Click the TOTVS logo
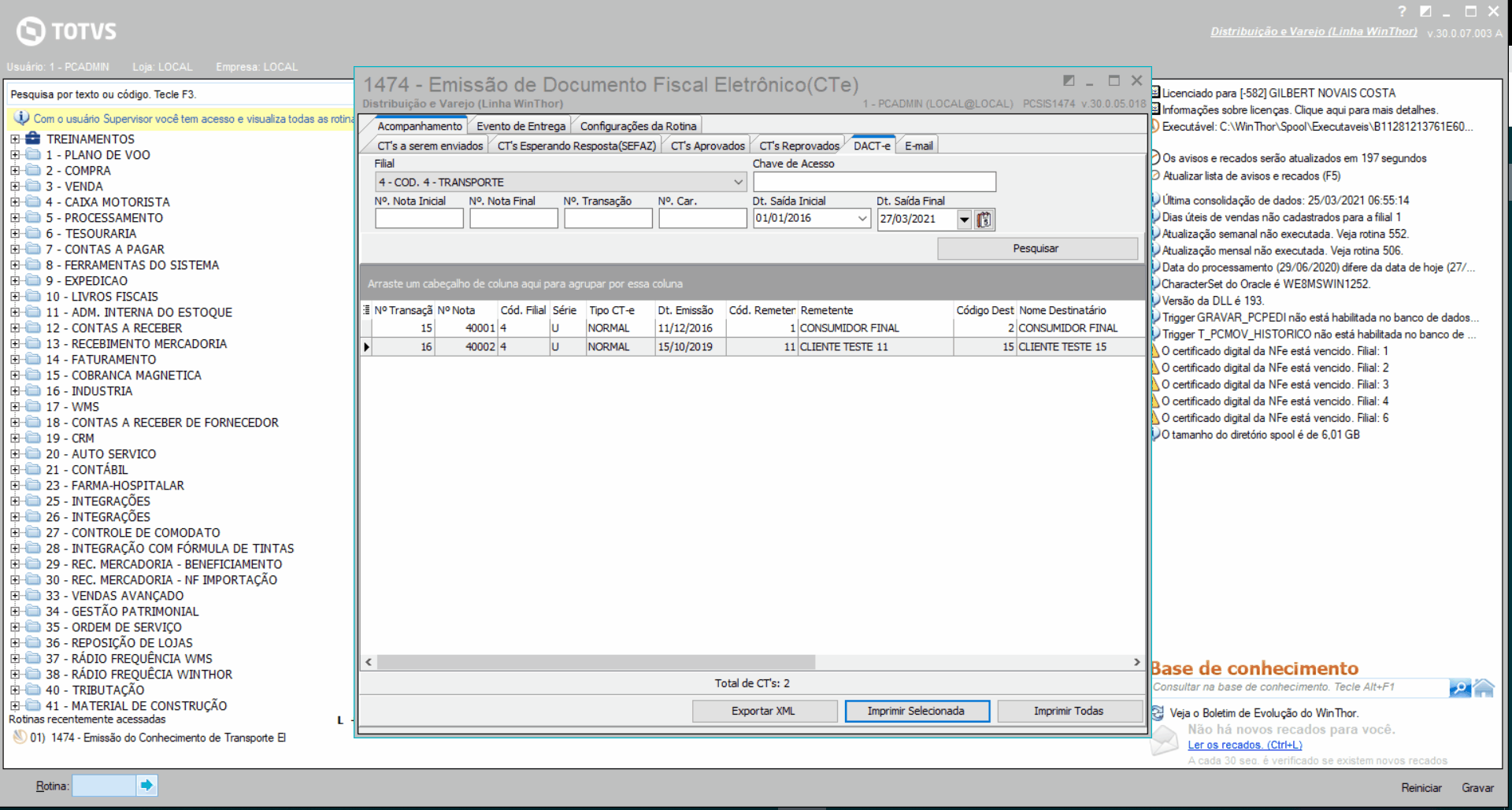 67,31
